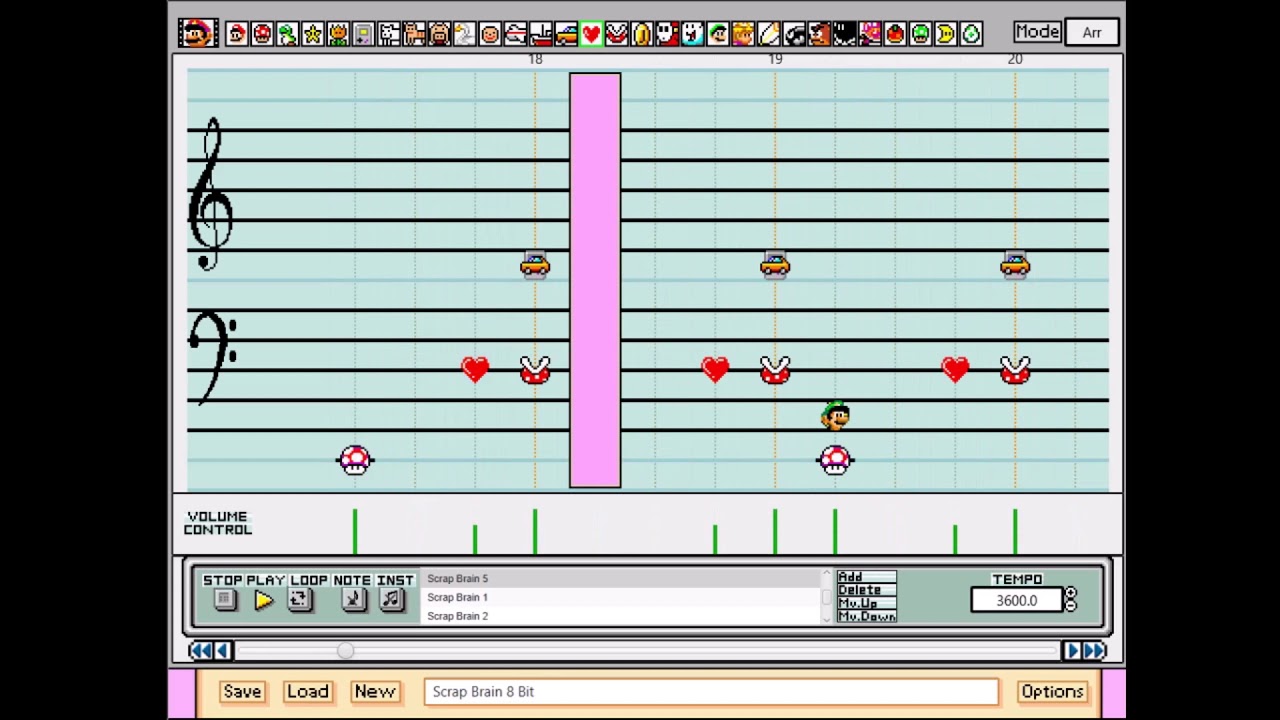
Task: Choose the Feather instrument
Action: tap(769, 34)
